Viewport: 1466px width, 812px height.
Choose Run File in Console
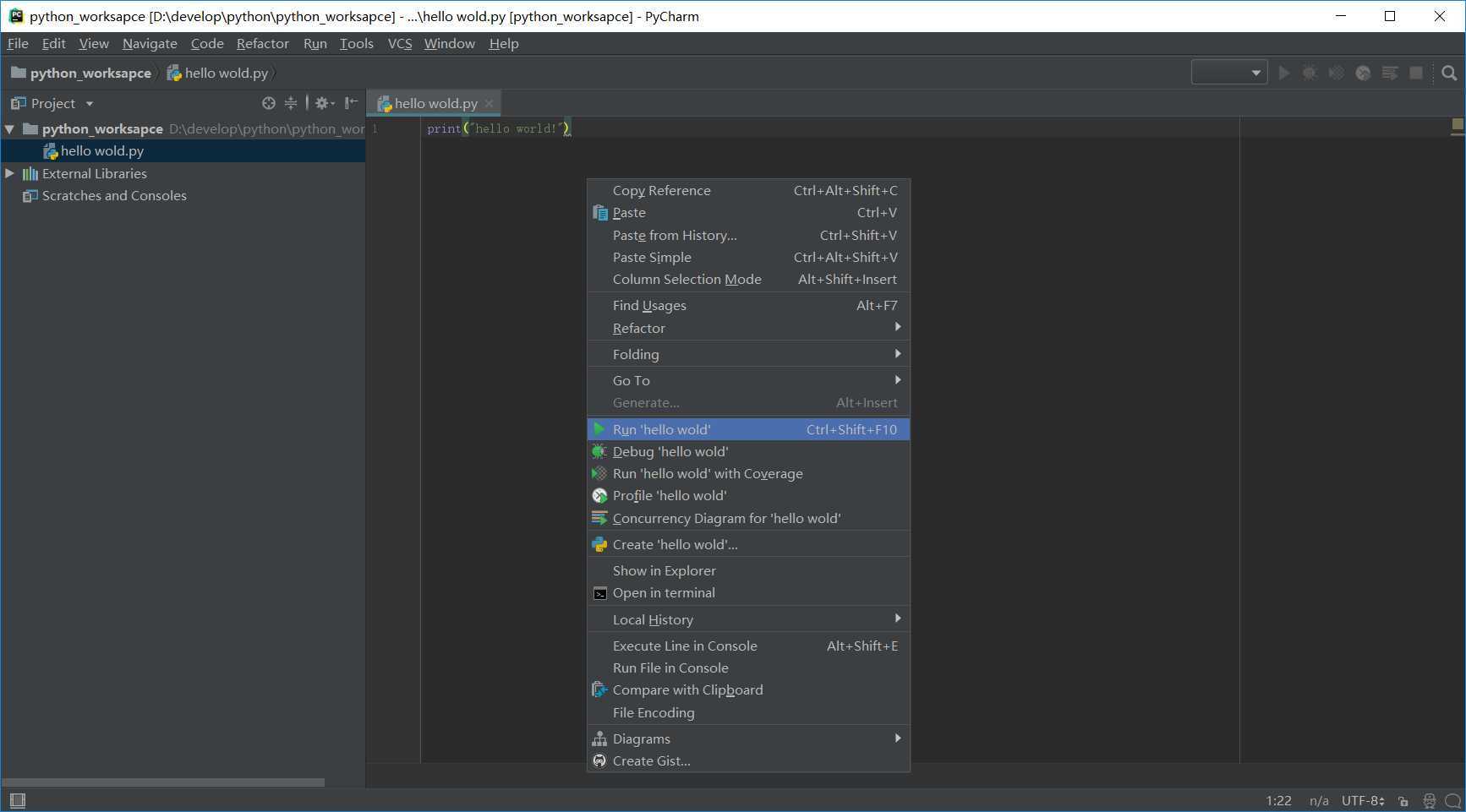pos(748,668)
